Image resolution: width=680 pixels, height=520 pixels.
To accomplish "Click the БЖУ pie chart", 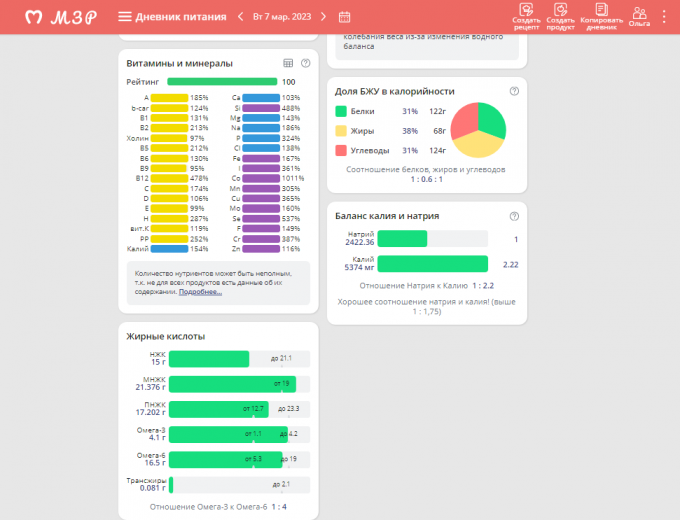I will (x=478, y=131).
